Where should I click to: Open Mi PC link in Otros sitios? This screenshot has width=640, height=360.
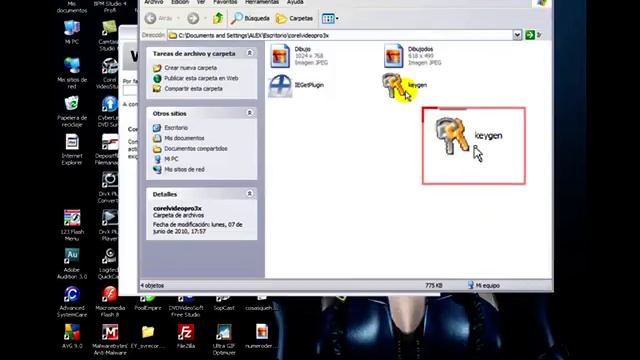pos(171,159)
